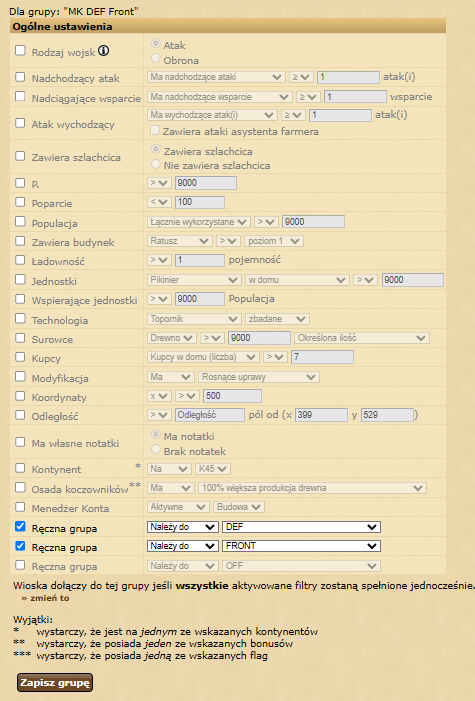This screenshot has width=475, height=701.
Task: Tick Ma własne notatki checkbox
Action: 20,442
